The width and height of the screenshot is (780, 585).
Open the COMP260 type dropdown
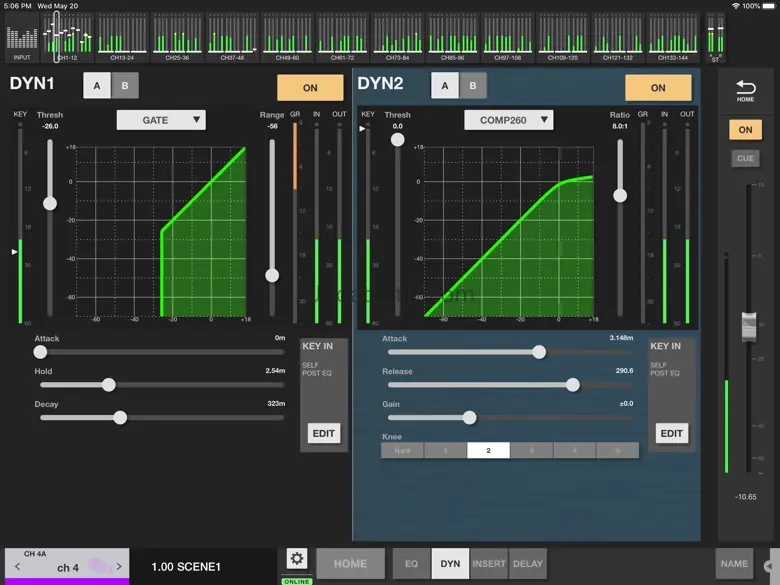pos(508,120)
